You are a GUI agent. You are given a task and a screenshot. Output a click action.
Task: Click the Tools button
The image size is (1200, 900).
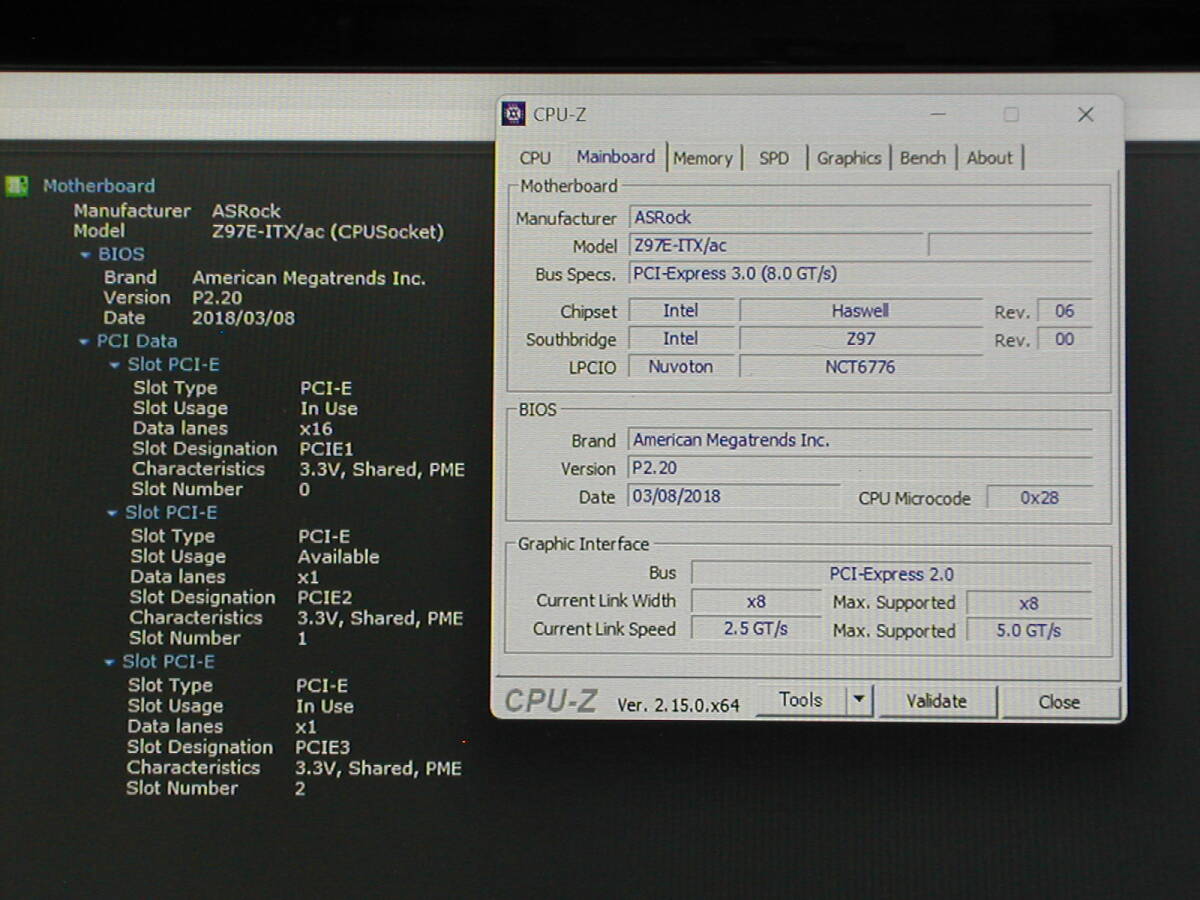800,700
